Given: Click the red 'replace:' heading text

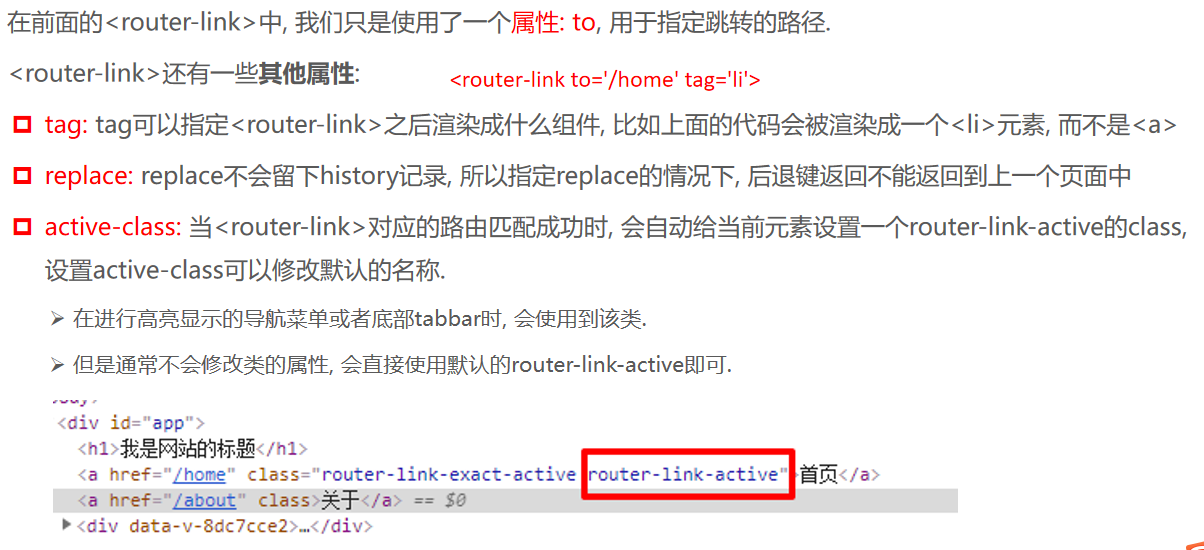Looking at the screenshot, I should tap(89, 177).
